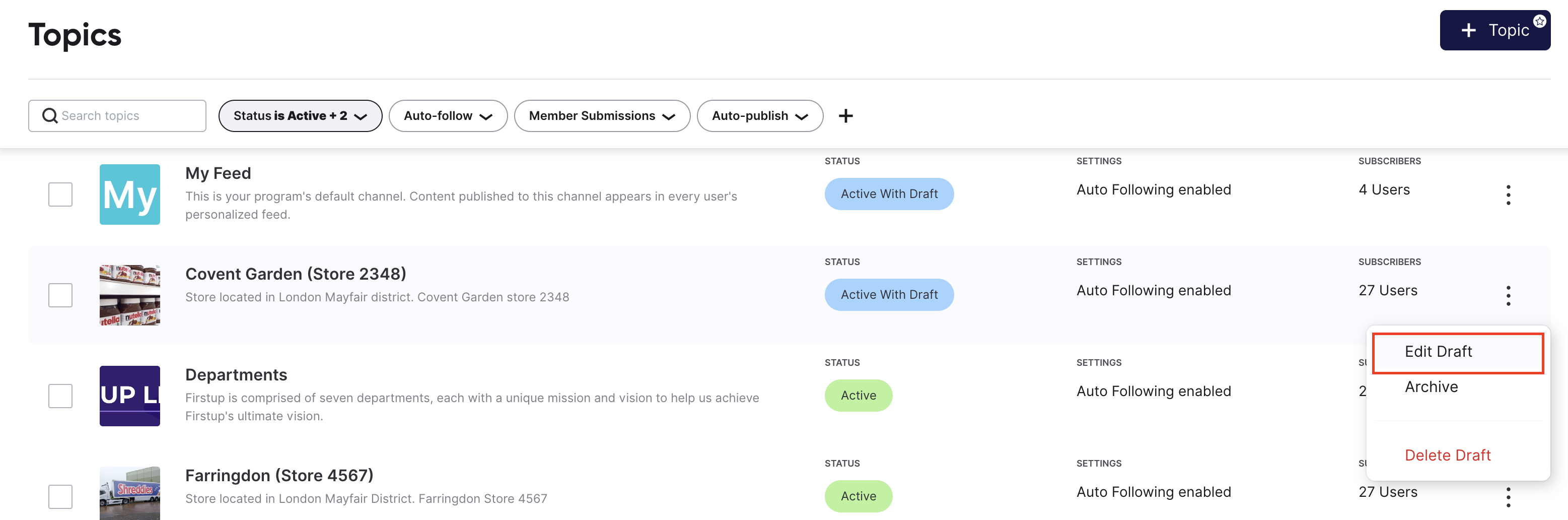Open the Farringdon row three-dot menu
Image resolution: width=1568 pixels, height=520 pixels.
point(1508,497)
